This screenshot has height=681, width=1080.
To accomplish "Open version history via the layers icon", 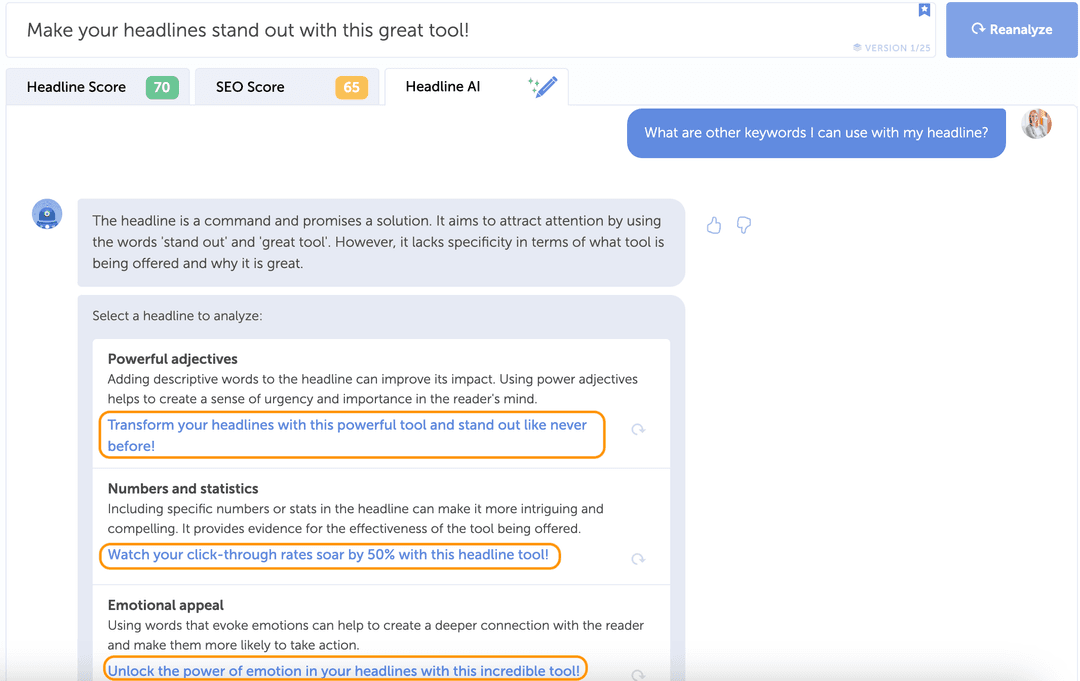I will point(857,47).
